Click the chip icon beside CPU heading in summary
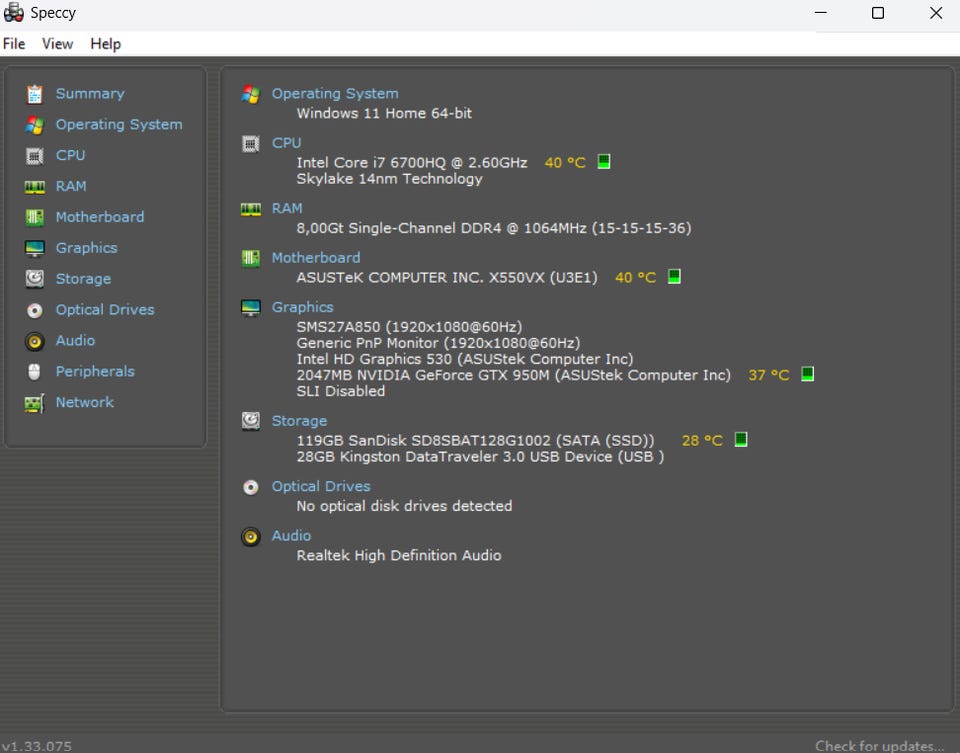The height and width of the screenshot is (753, 960). pyautogui.click(x=250, y=144)
